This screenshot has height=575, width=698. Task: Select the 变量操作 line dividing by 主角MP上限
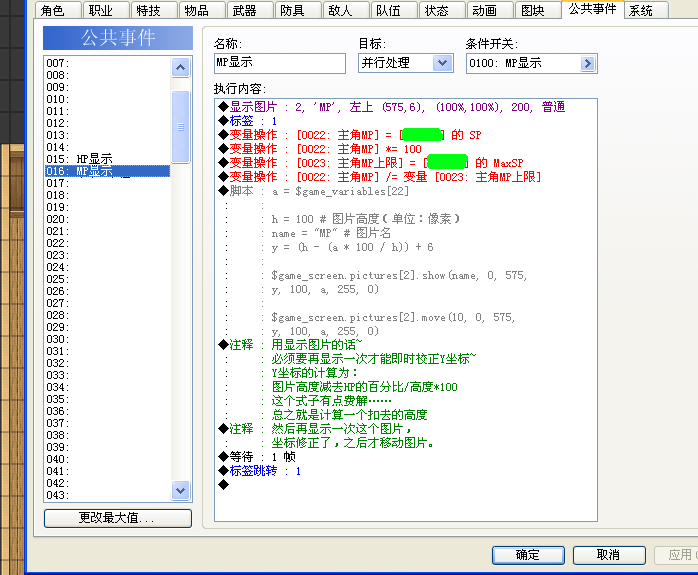click(x=380, y=177)
